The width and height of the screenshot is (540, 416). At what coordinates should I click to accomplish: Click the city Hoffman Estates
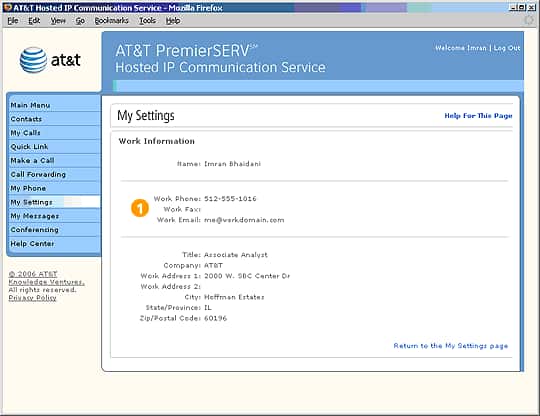click(234, 297)
